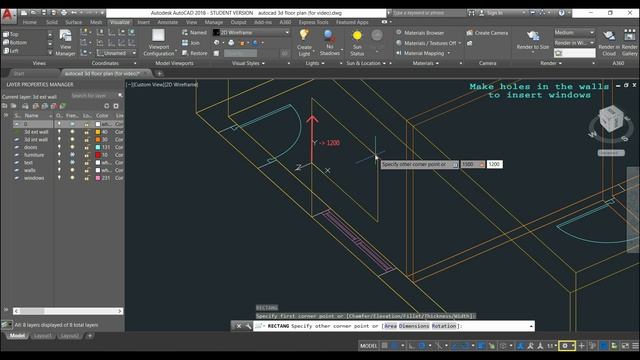Toggle On/Off bulb for furniture layer

pos(59,155)
